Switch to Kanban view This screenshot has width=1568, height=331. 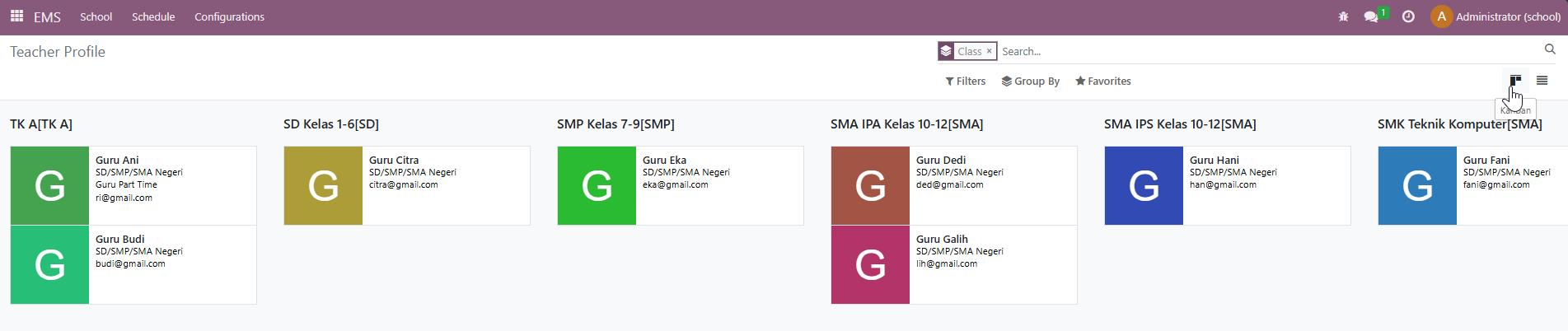tap(1515, 81)
